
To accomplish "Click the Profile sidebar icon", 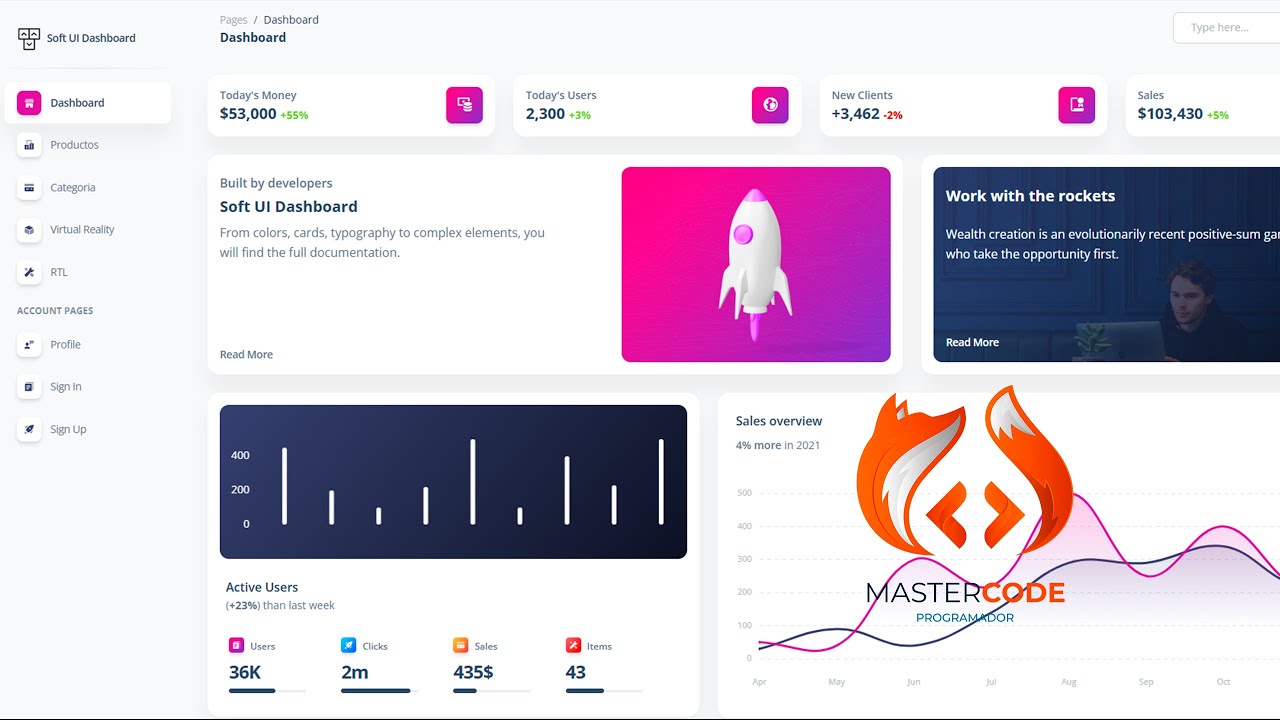I will coord(29,345).
